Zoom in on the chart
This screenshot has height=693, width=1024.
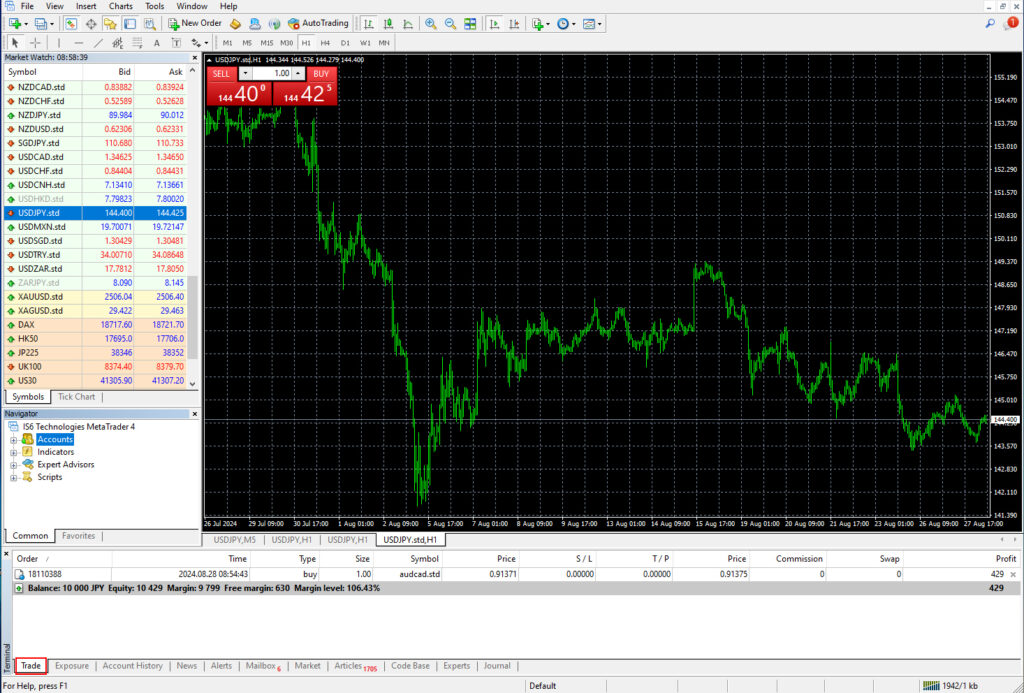(430, 24)
